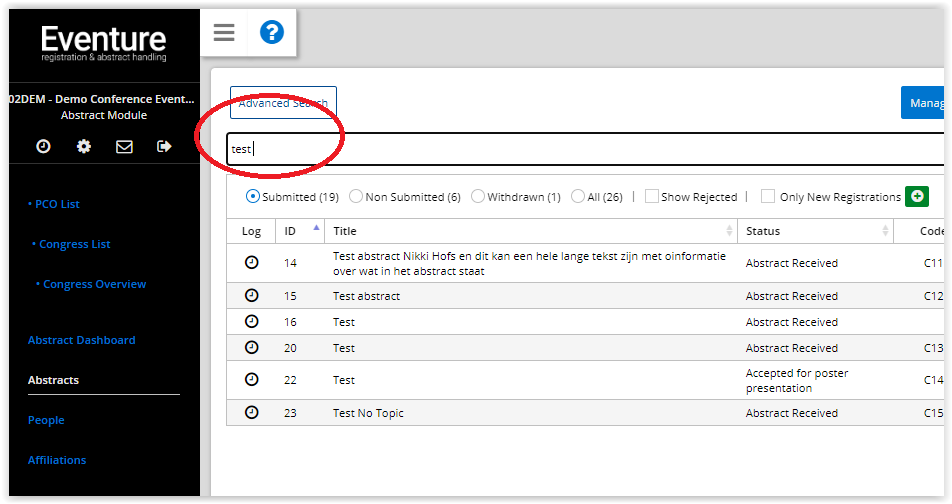Click the envelope mail icon in sidebar
The height and width of the screenshot is (504, 952).
124,146
